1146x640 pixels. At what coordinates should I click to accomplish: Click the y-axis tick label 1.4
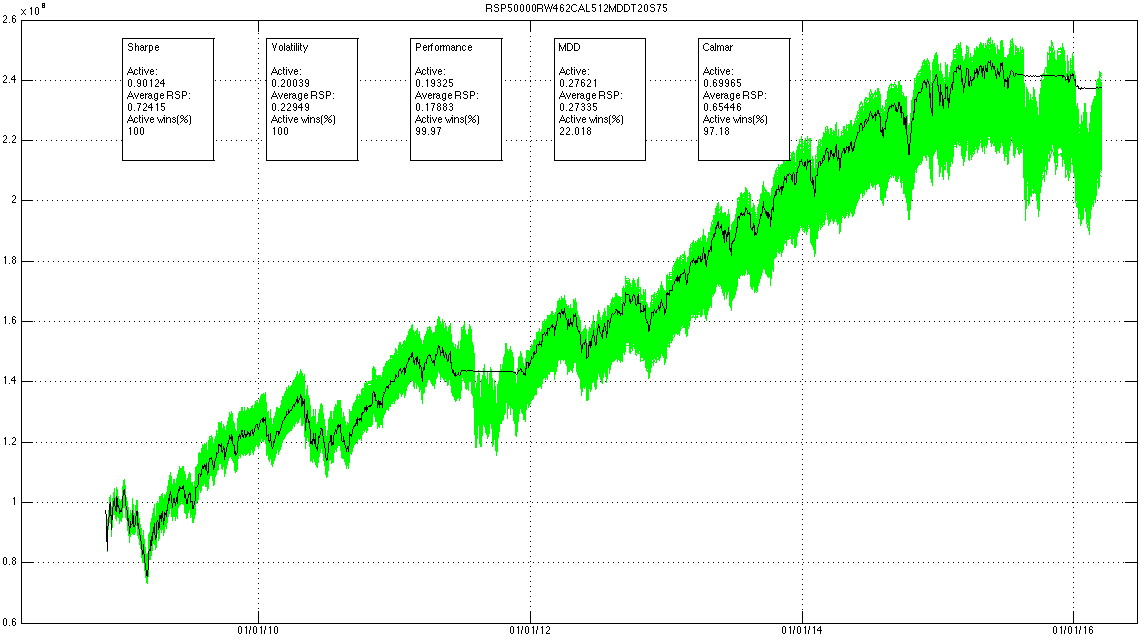(10, 381)
